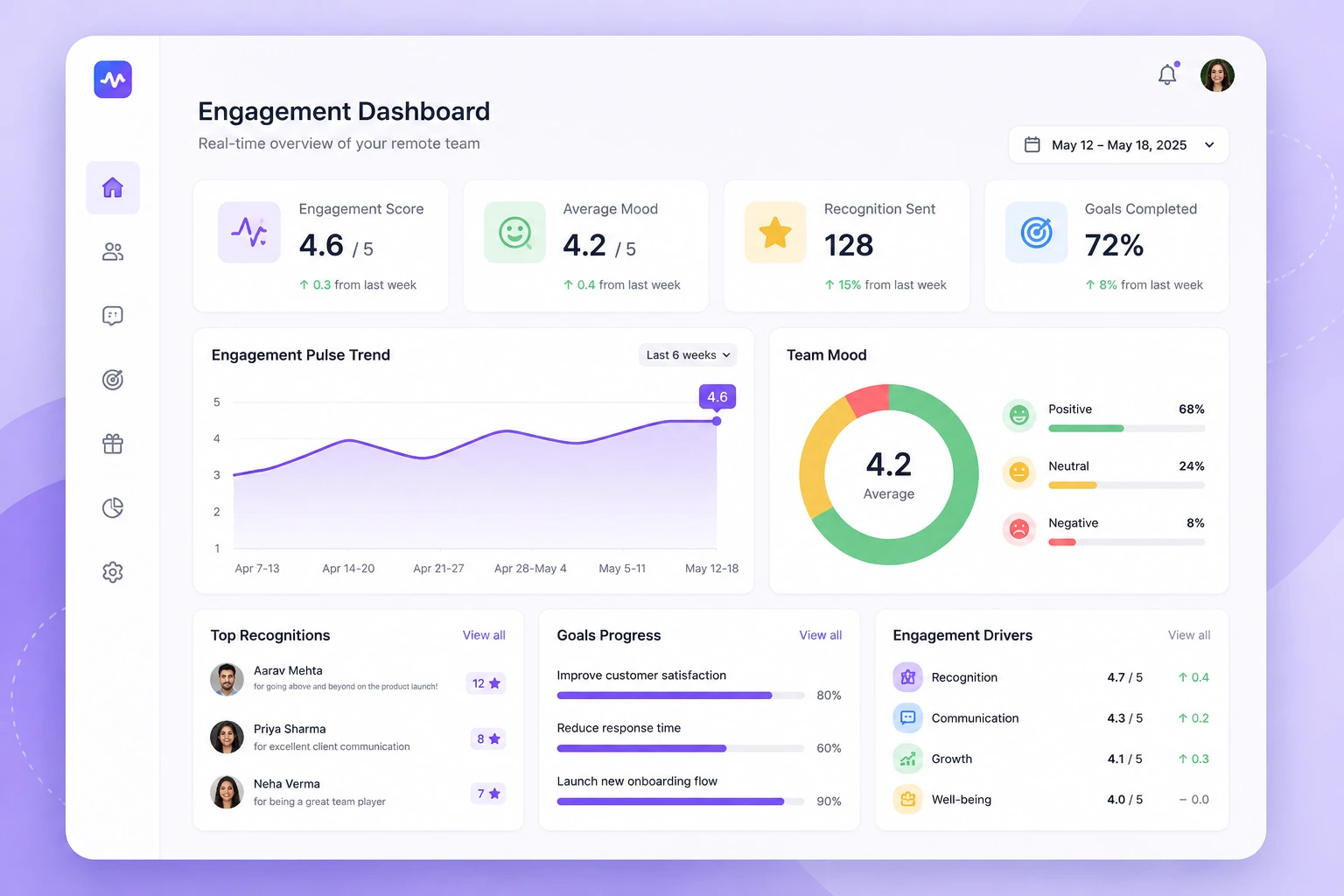This screenshot has height=896, width=1344.
Task: Open the Last 6 weeks dropdown
Action: coord(688,355)
